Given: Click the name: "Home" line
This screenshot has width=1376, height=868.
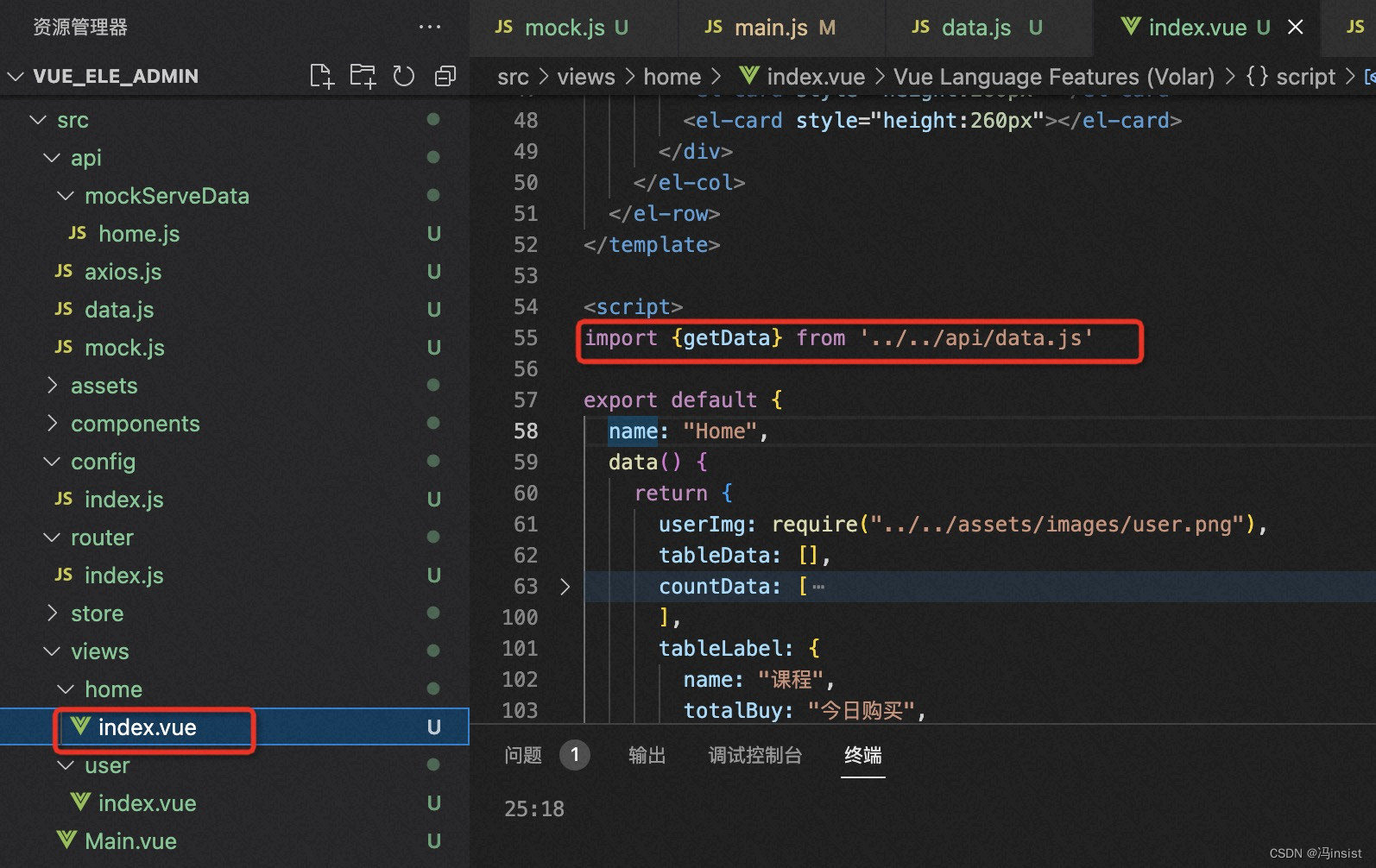Looking at the screenshot, I should coord(688,431).
